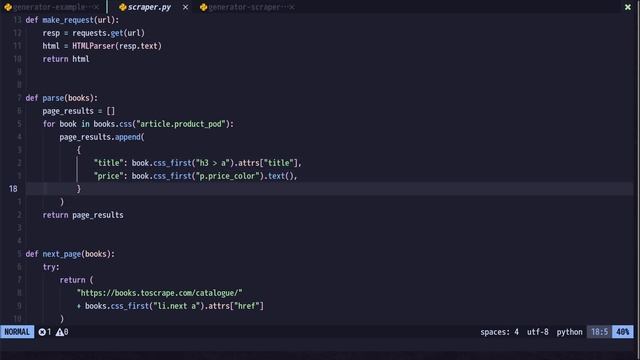
Task: Click the Python icon on generator-example tab
Action: click(x=8, y=7)
